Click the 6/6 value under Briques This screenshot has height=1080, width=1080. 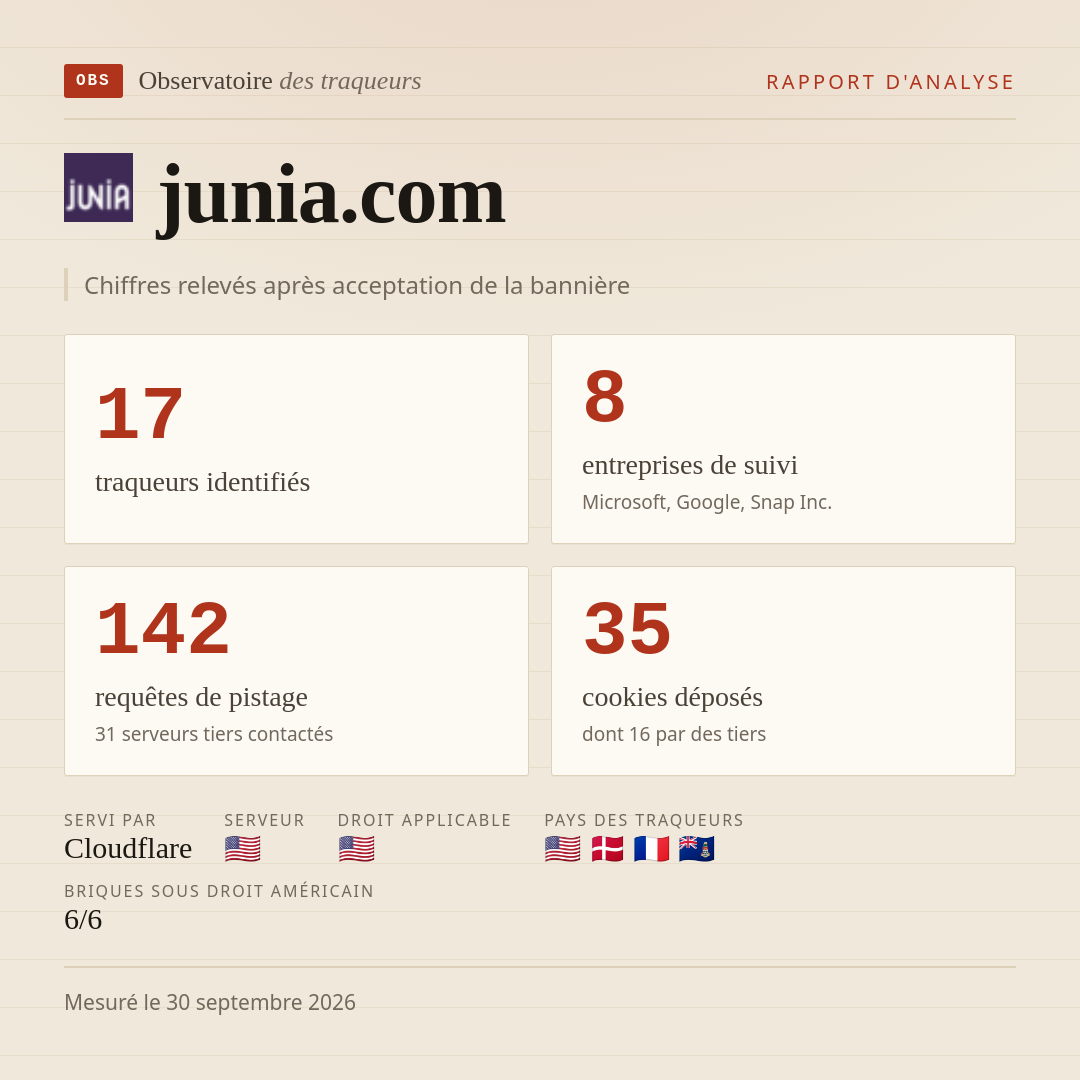(83, 920)
